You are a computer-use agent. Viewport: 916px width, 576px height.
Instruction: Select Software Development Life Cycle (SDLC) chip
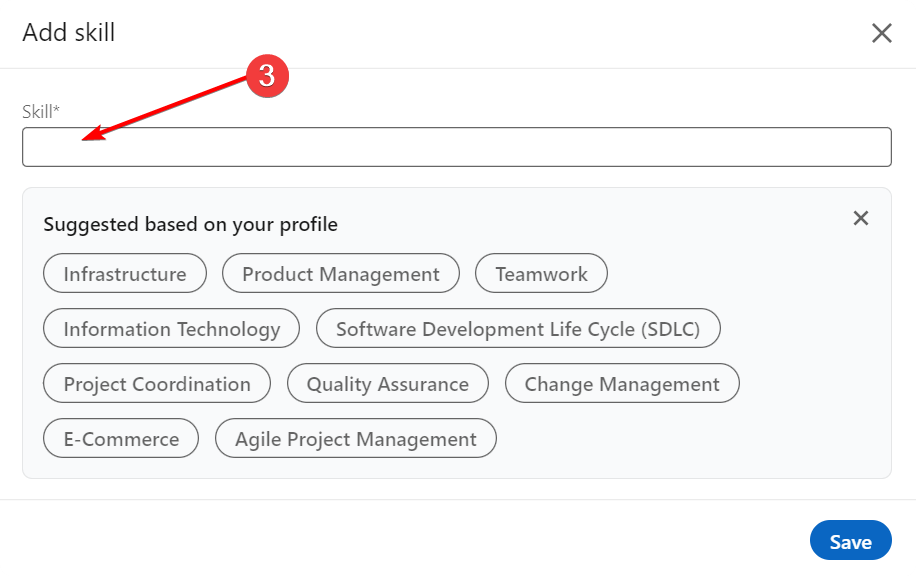(x=518, y=329)
